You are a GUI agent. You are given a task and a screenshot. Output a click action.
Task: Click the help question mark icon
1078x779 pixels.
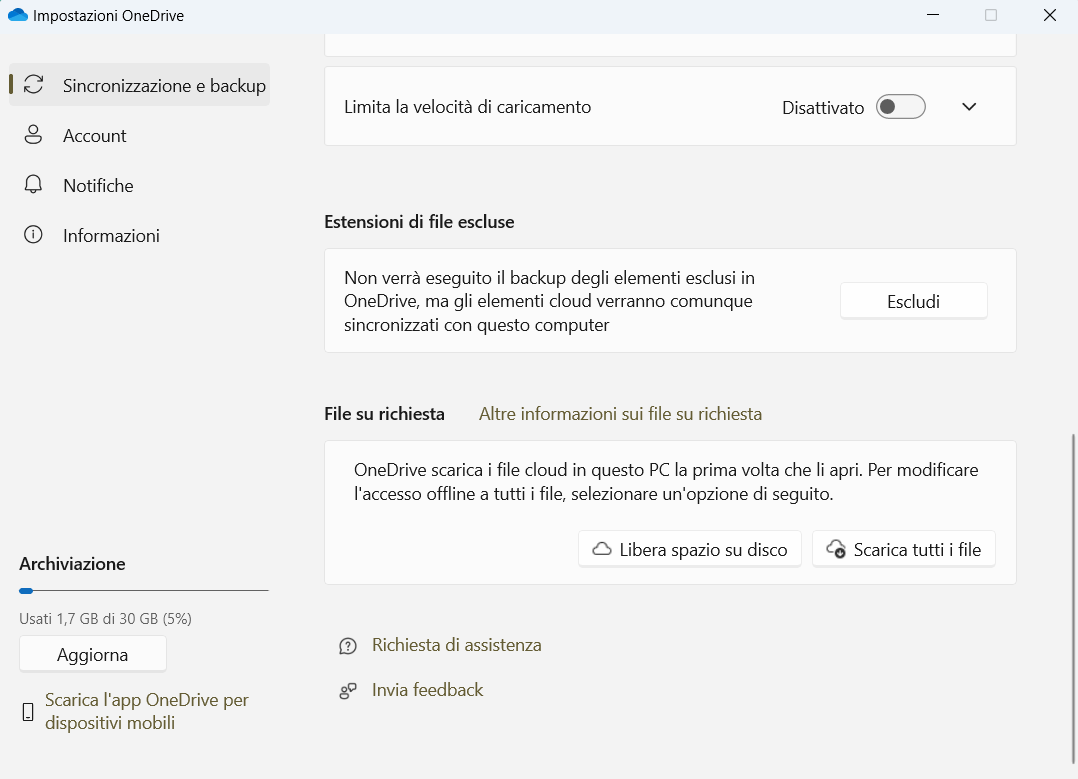click(x=348, y=646)
